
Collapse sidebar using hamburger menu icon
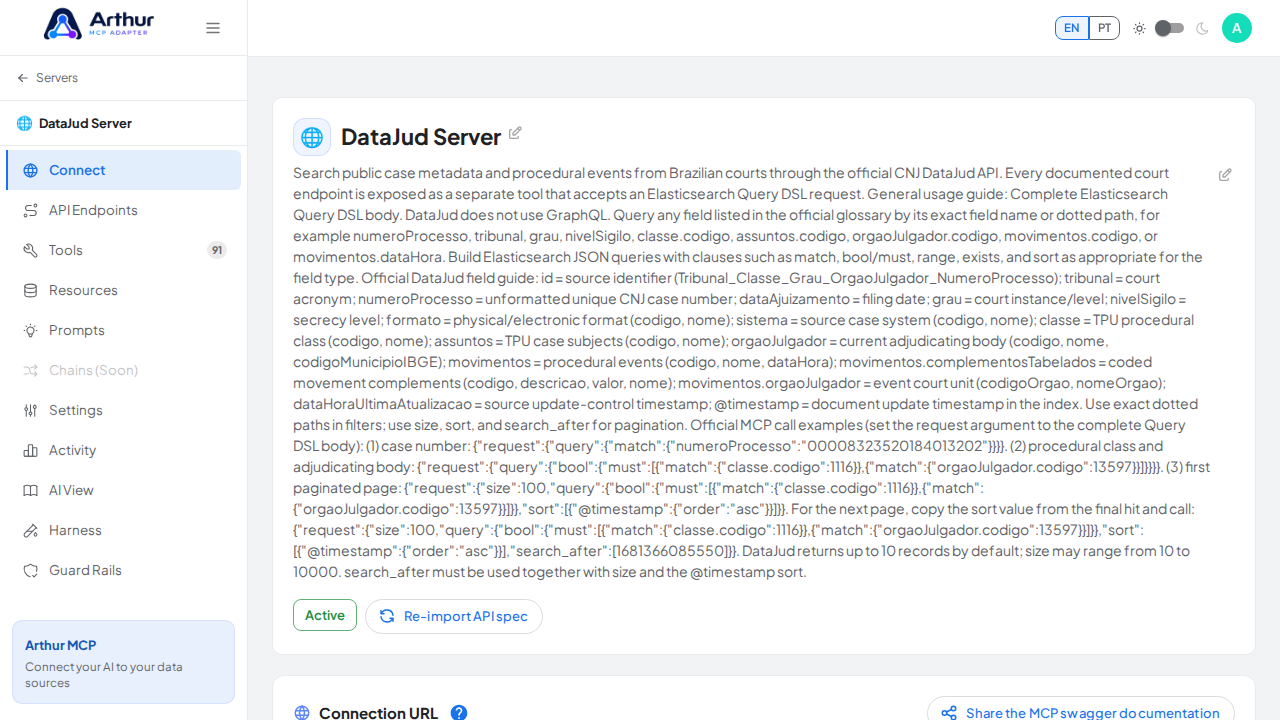(213, 28)
